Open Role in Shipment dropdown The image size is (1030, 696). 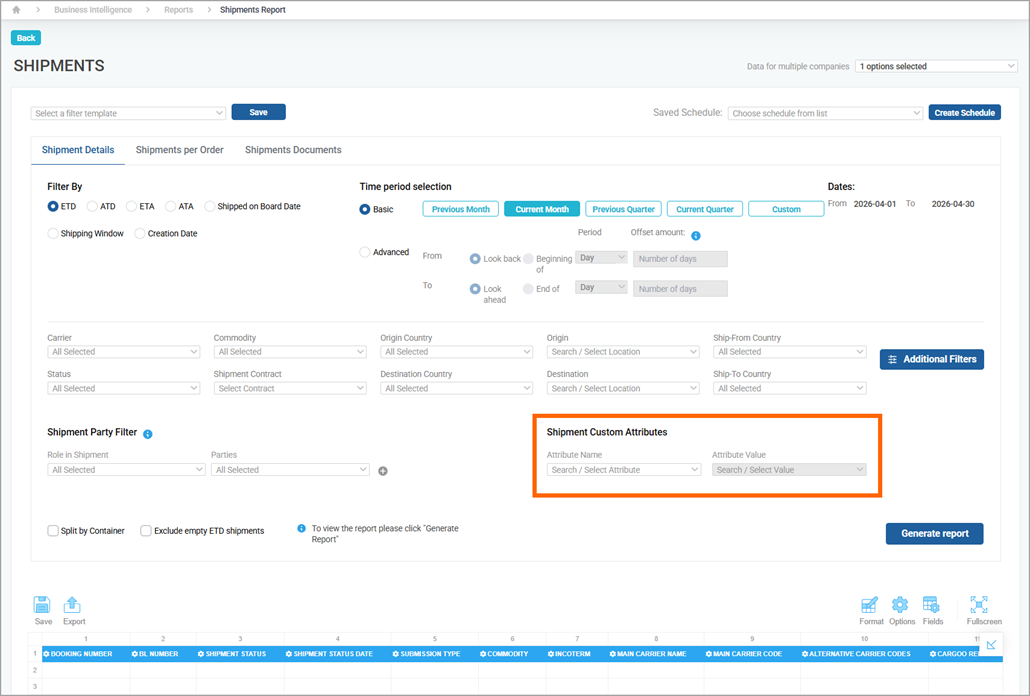click(126, 470)
